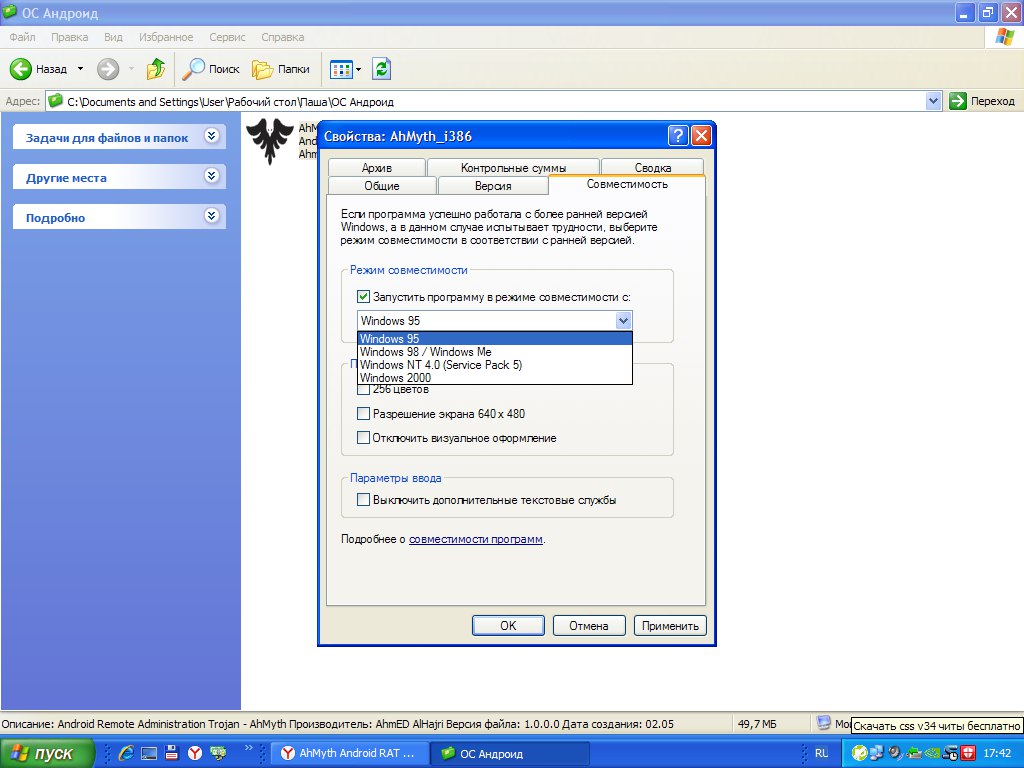Uncheck run in compatibility mode checkbox
The height and width of the screenshot is (768, 1024).
coord(363,297)
